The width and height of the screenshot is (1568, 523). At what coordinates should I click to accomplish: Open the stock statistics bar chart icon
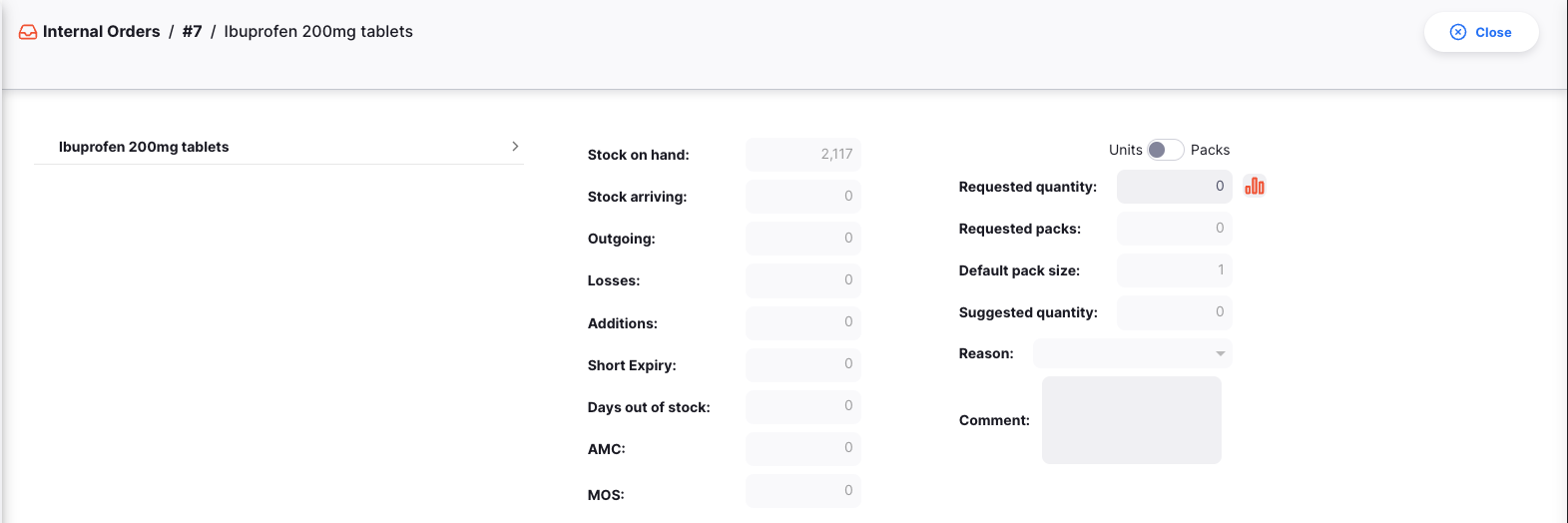point(1255,186)
